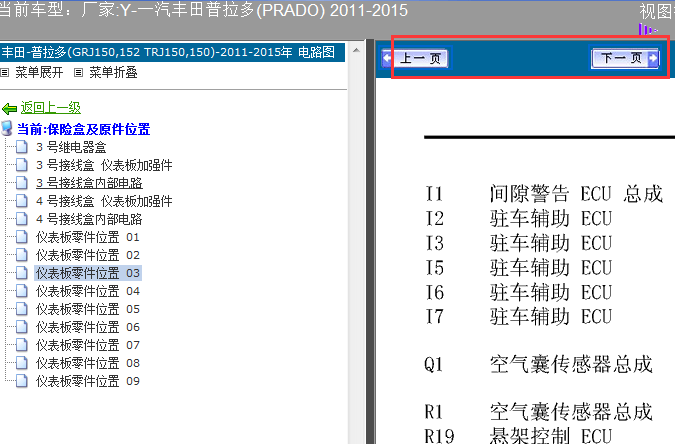Click I7 驻车辅助 ECU entry
The image size is (675, 444).
[519, 317]
